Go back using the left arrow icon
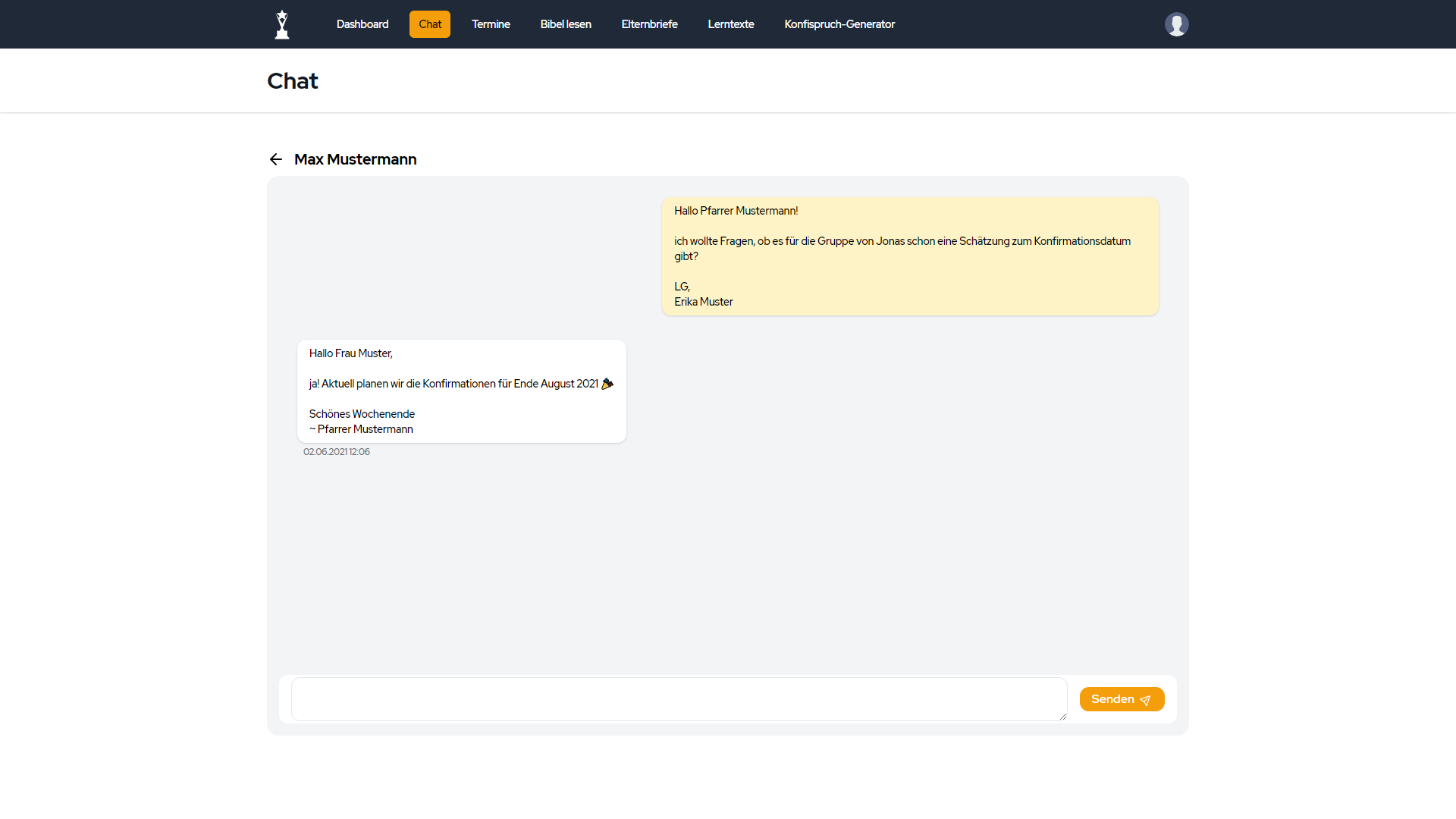1456x819 pixels. coord(276,159)
